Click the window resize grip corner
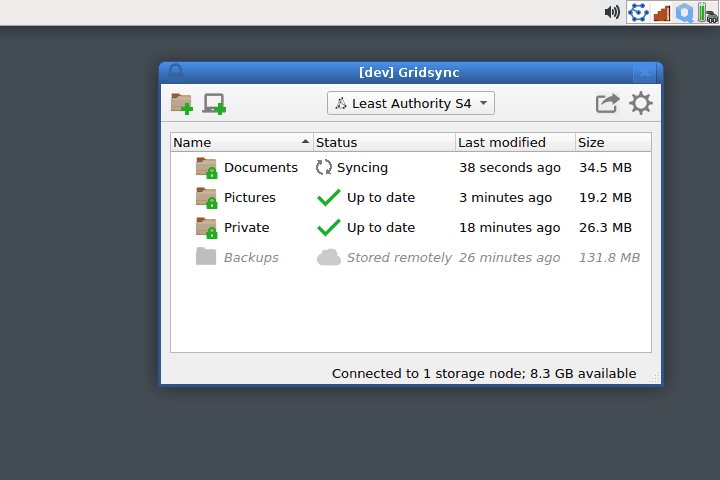This screenshot has width=720, height=480. 654,377
